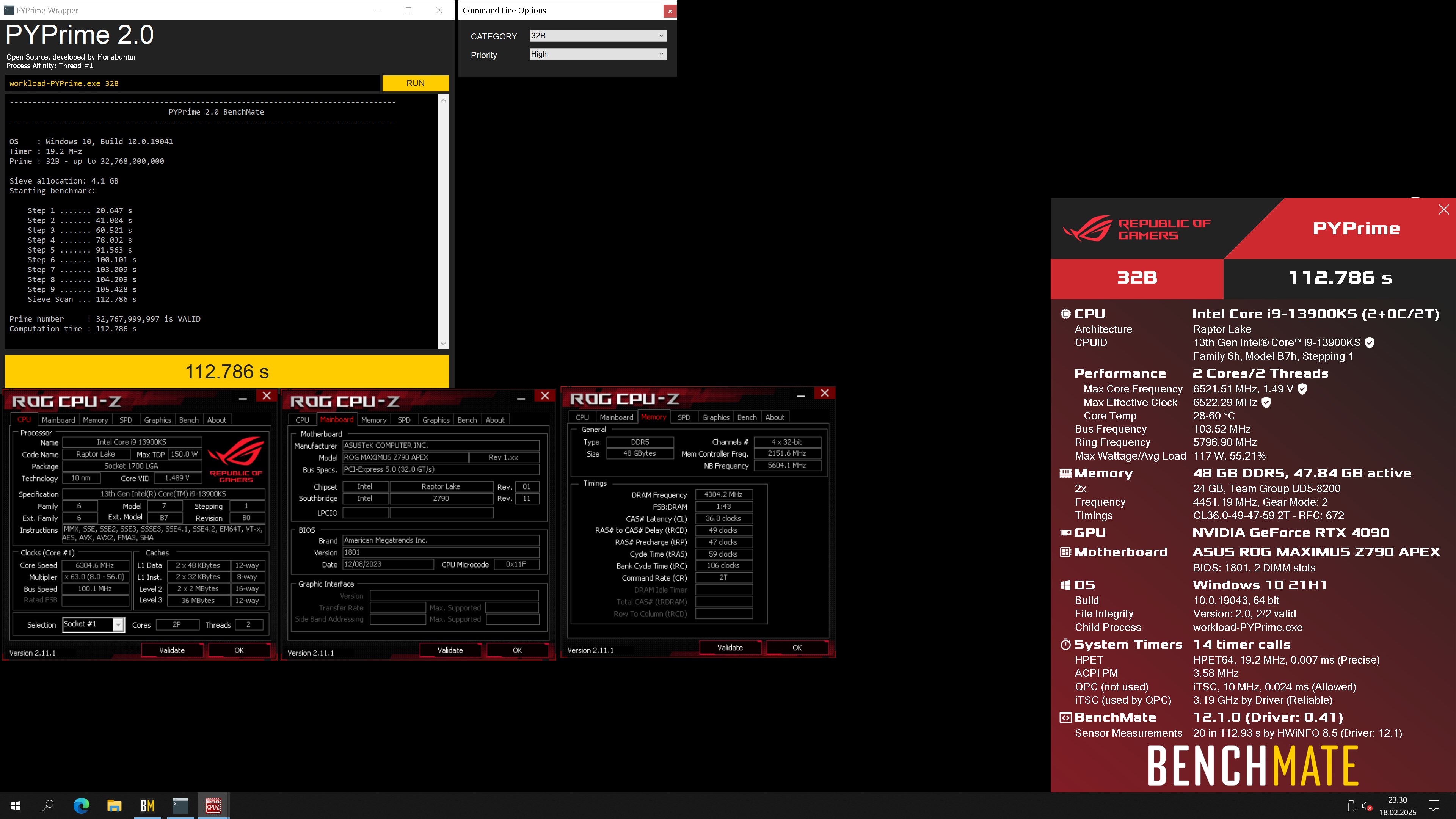Viewport: 1456px width, 819px height.
Task: Click the muted volume tray icon
Action: coord(1367,806)
